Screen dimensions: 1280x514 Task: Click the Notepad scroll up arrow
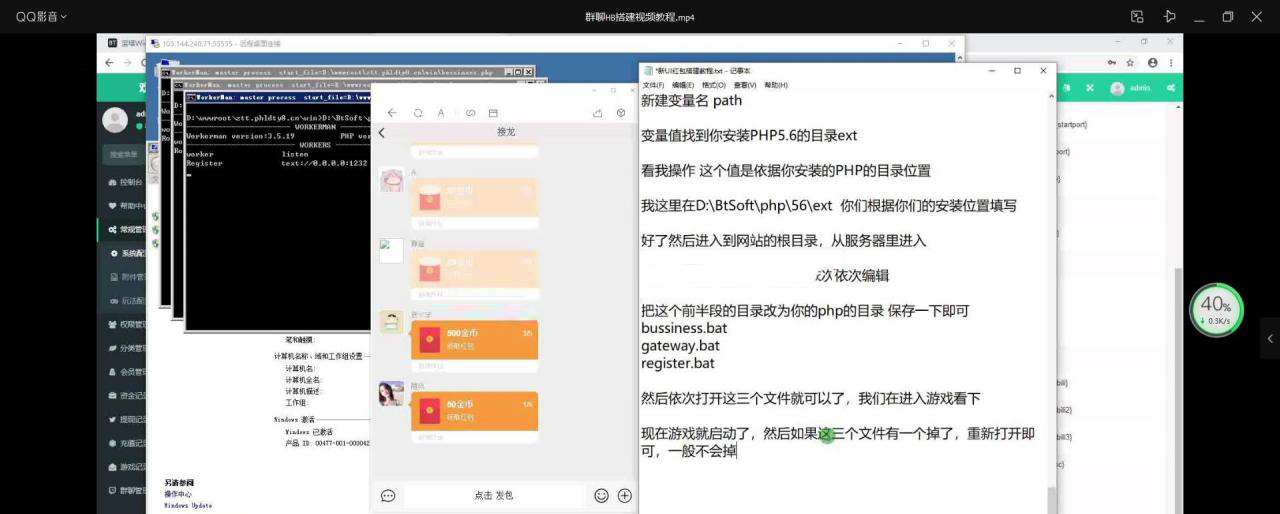pyautogui.click(x=1051, y=96)
